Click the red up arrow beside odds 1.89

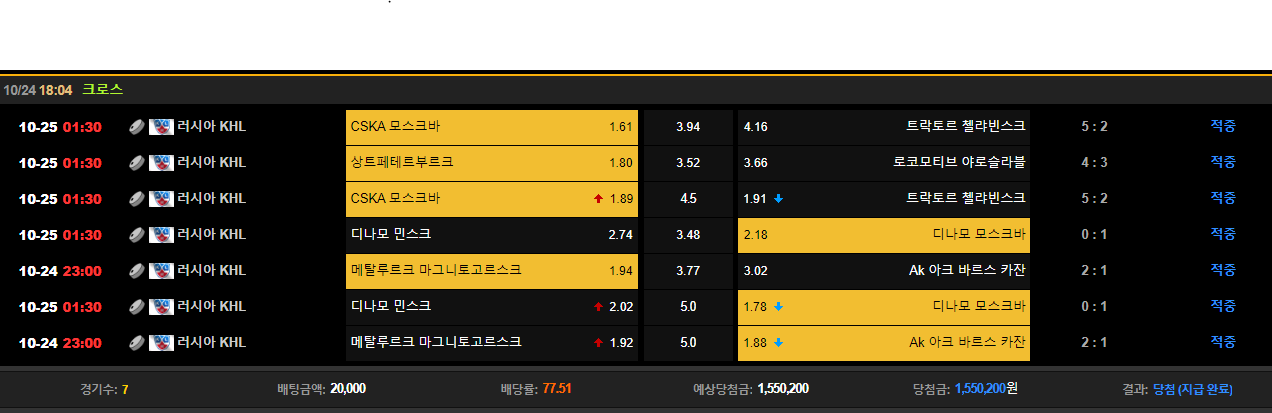(598, 199)
